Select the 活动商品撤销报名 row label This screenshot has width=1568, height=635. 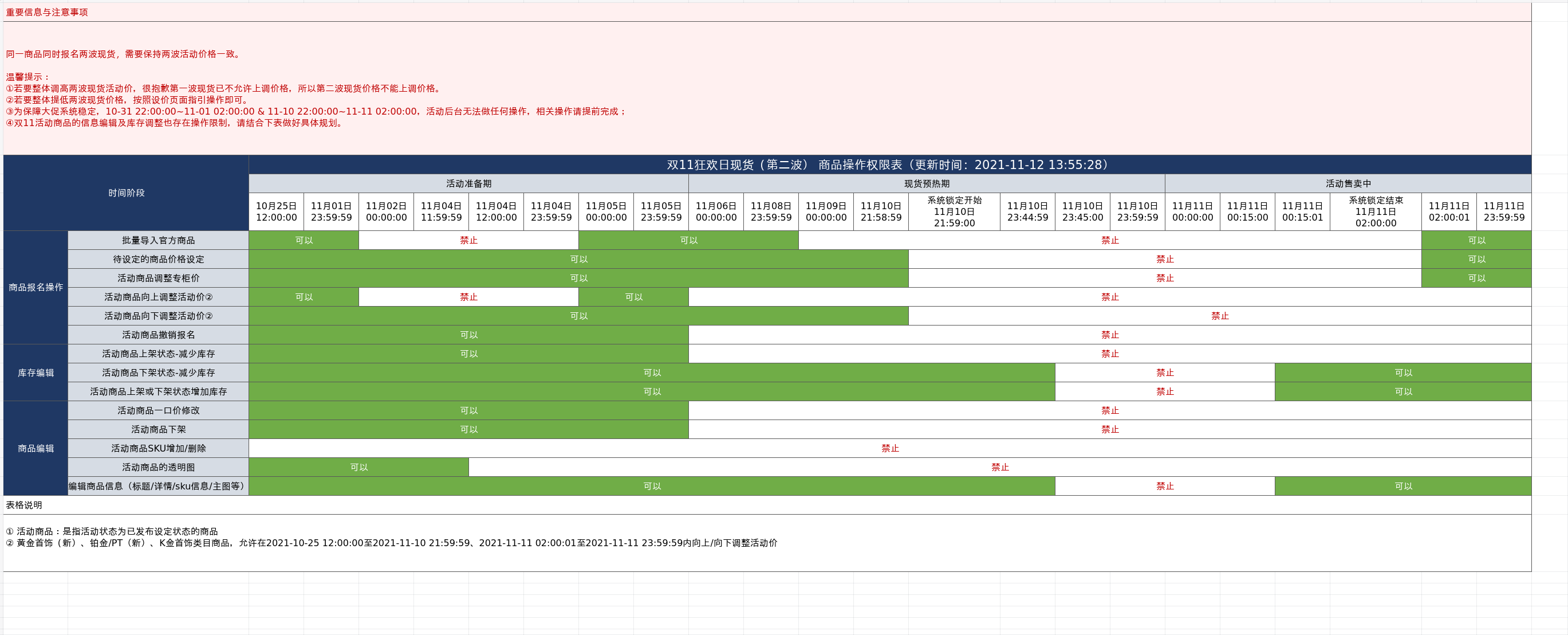click(x=158, y=335)
